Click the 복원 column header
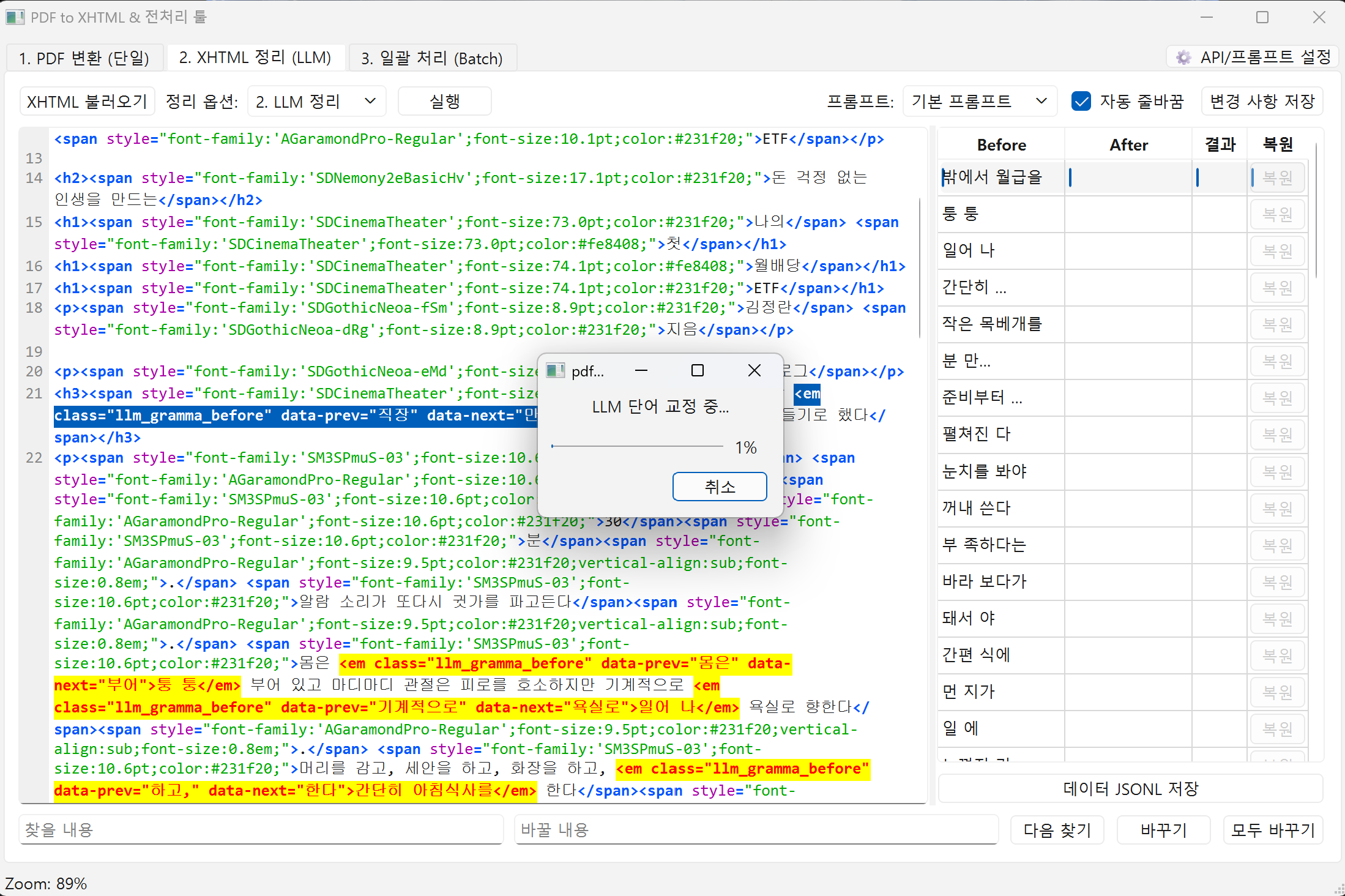The image size is (1345, 896). point(1278,145)
